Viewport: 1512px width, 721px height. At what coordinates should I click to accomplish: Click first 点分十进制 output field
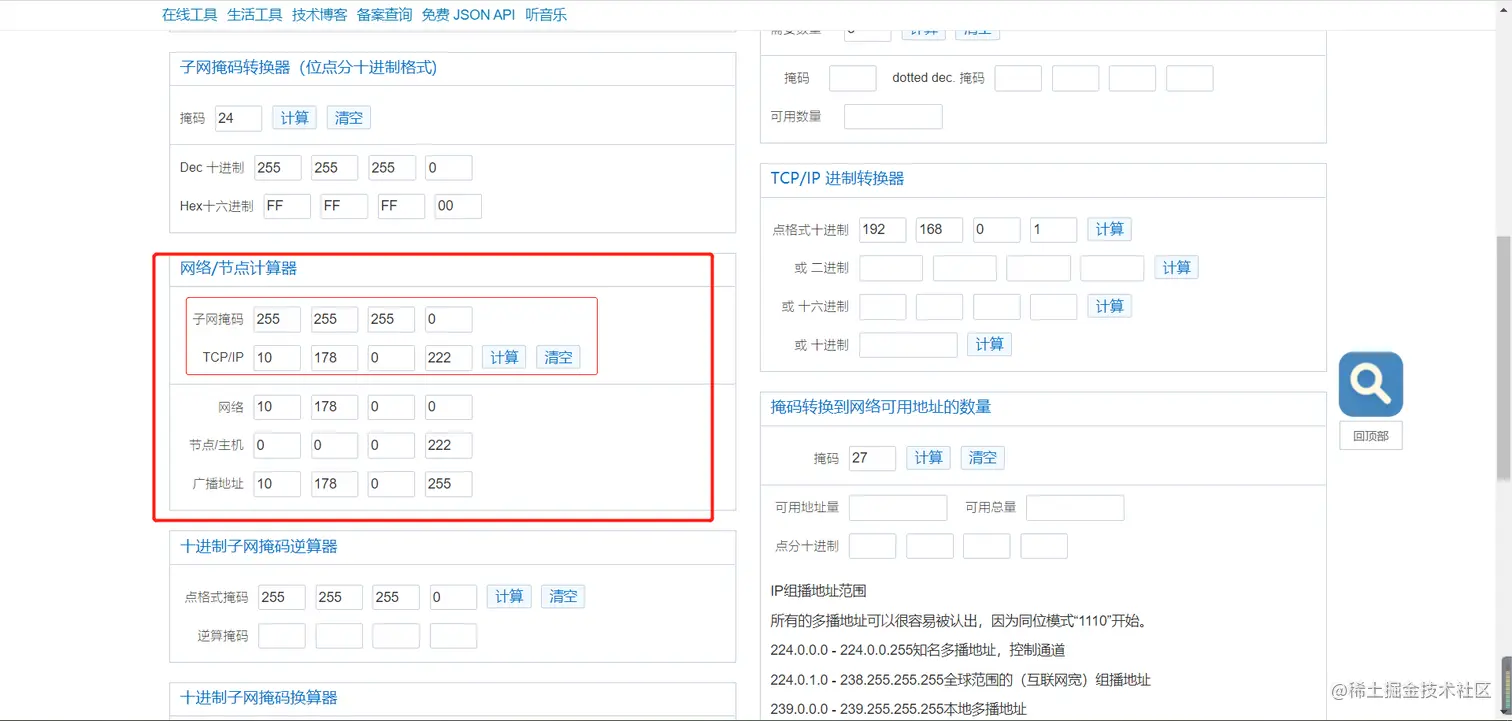tap(872, 546)
